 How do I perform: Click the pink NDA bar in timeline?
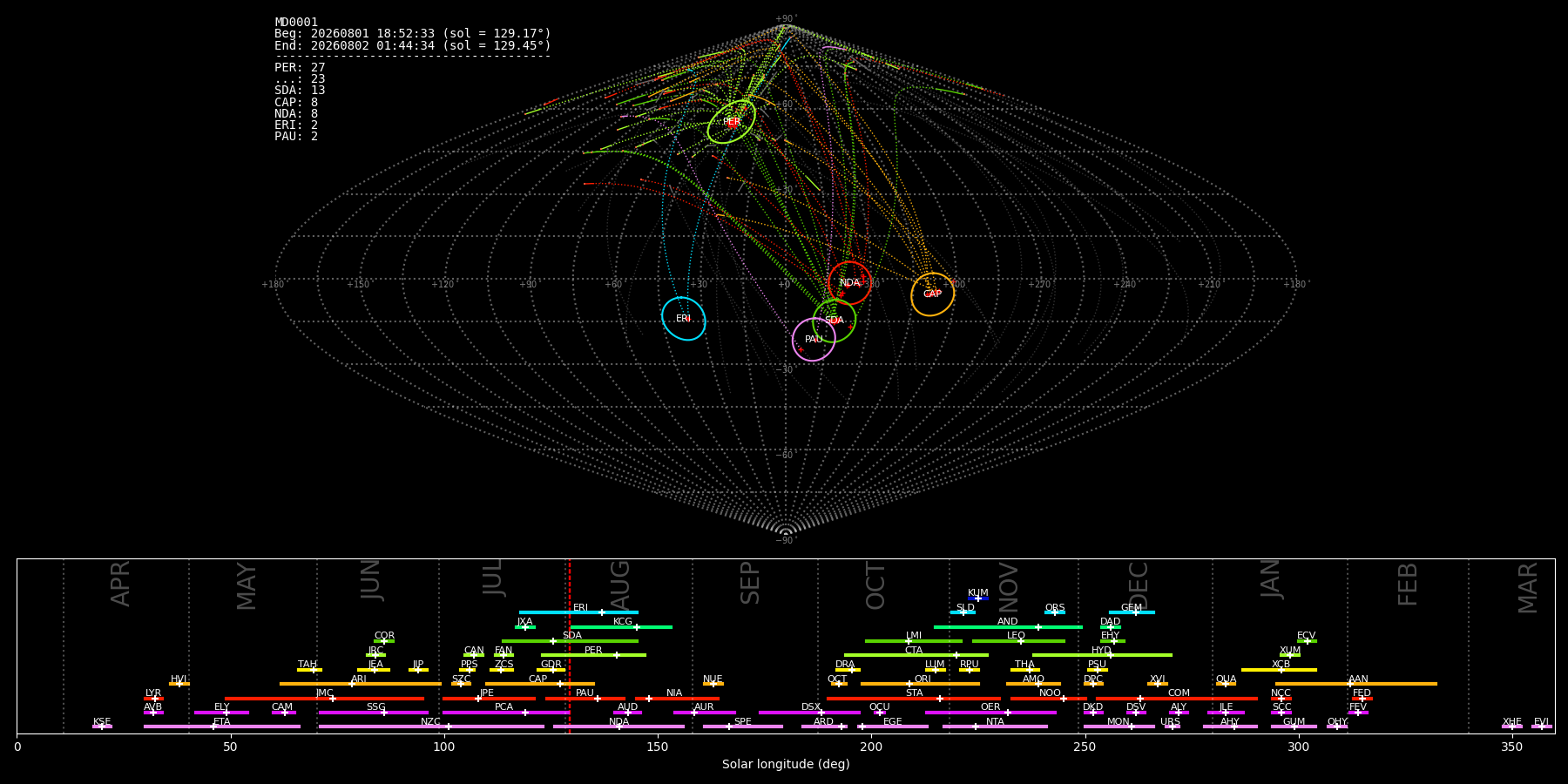pyautogui.click(x=619, y=727)
